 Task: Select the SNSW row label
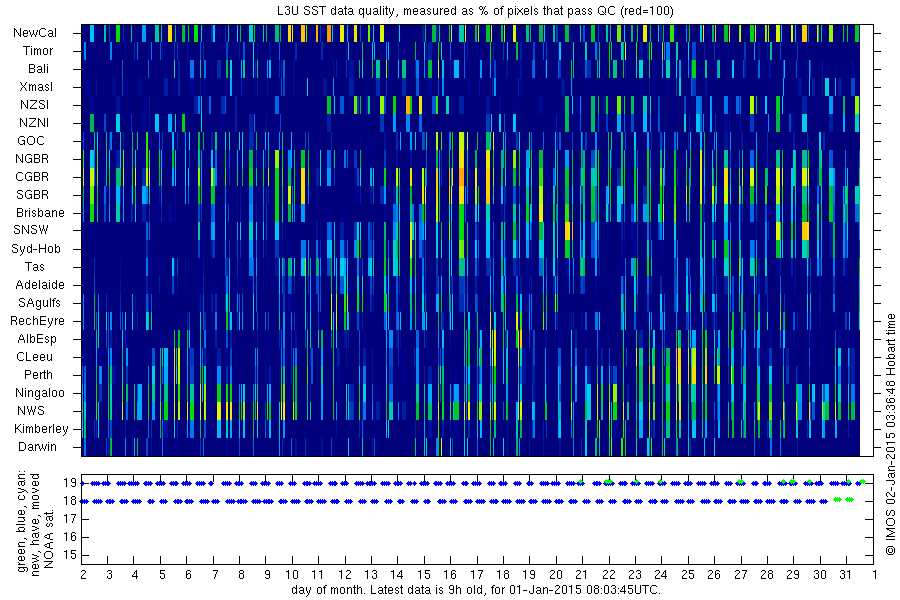point(31,230)
